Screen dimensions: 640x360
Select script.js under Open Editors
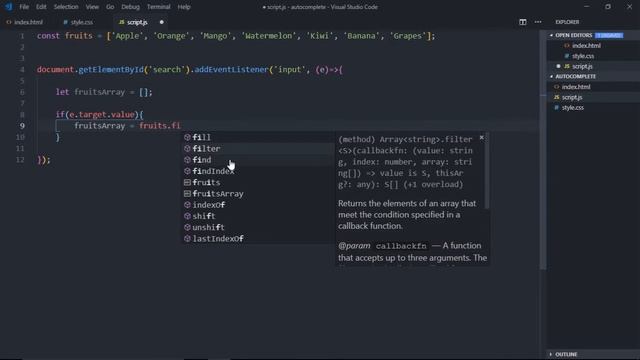(582, 66)
